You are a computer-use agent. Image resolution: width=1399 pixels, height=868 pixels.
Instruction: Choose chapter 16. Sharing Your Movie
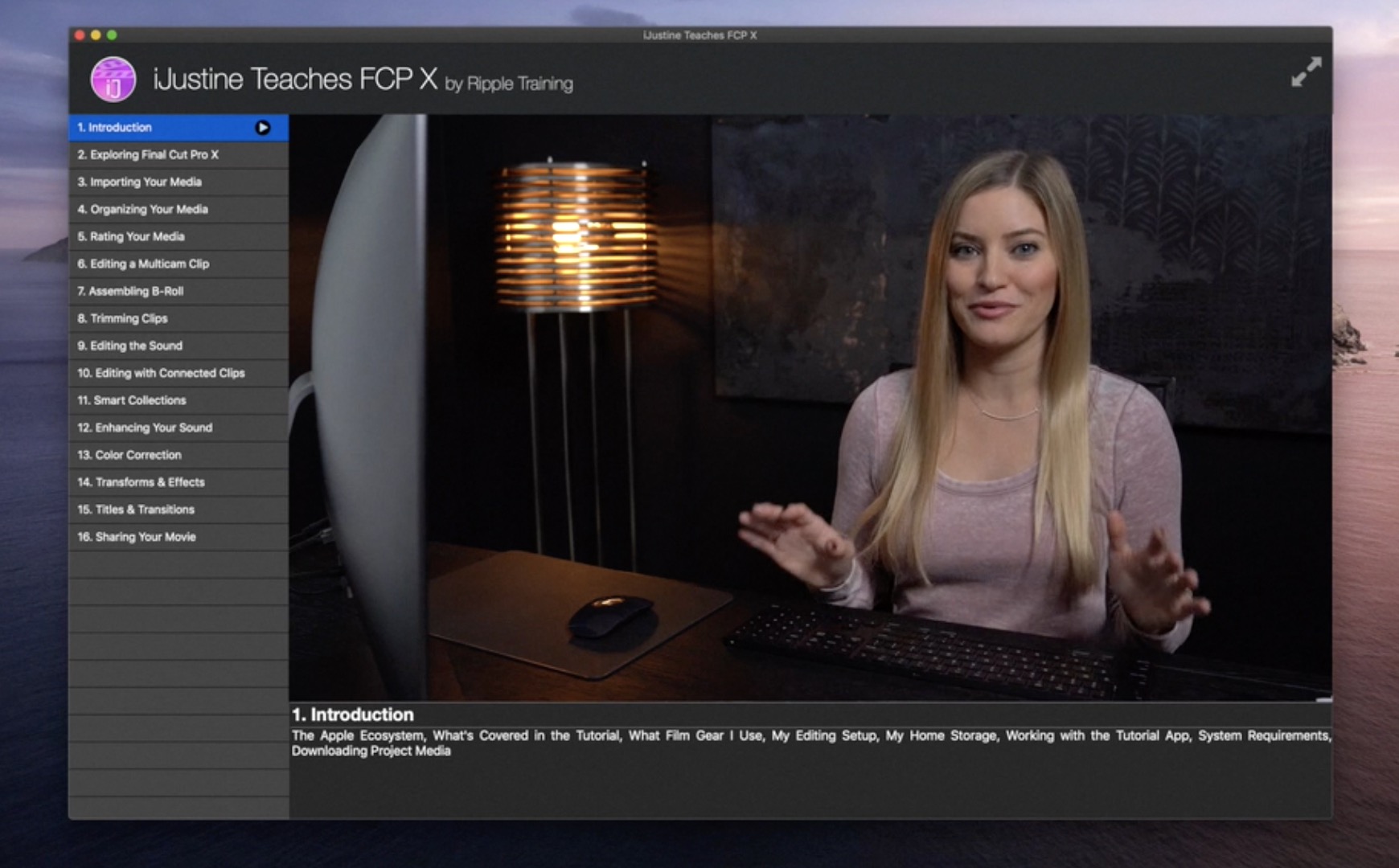(x=178, y=538)
